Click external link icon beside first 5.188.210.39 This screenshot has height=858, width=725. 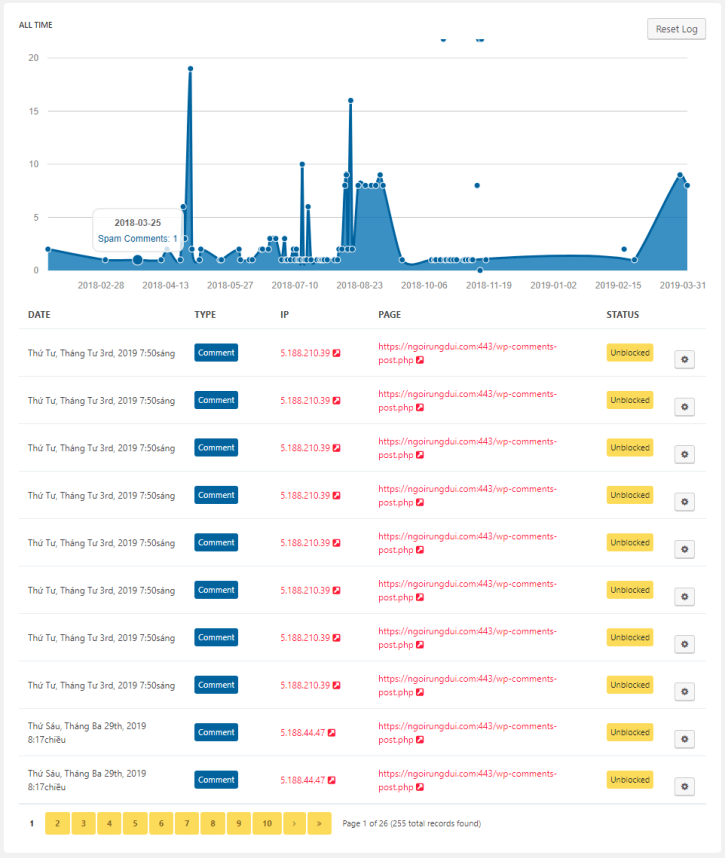click(337, 353)
